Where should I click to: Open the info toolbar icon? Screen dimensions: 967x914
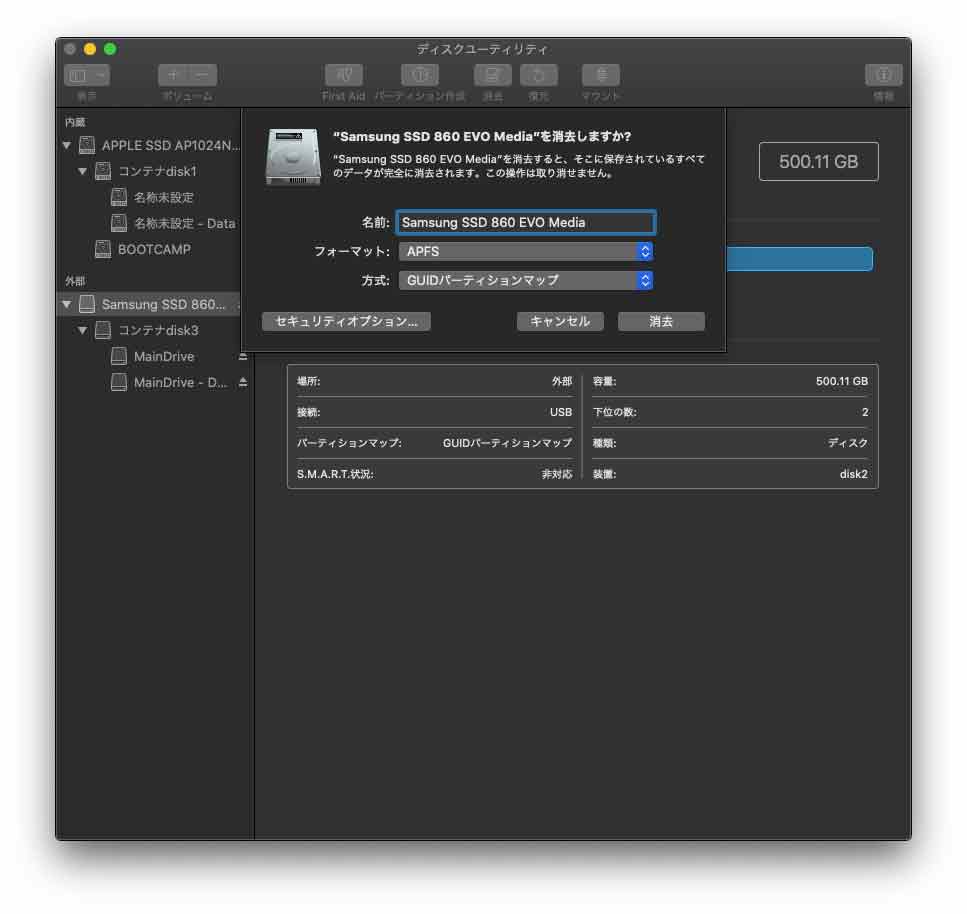(883, 75)
